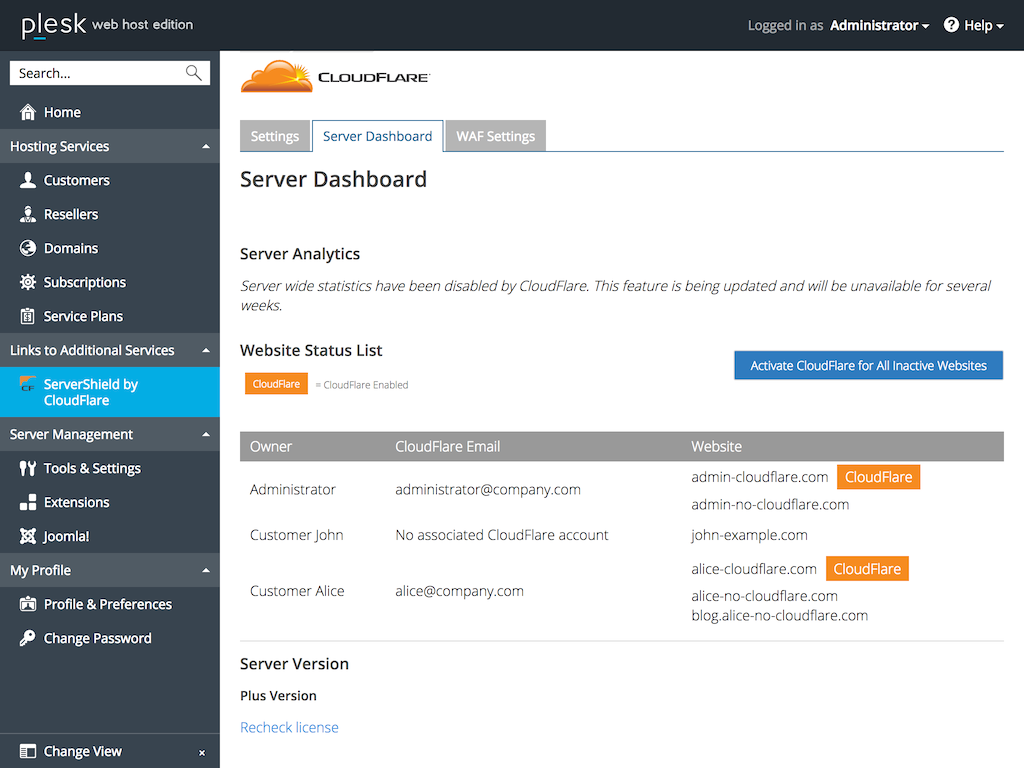Click alice@company.com email cell
Viewport: 1024px width, 768px height.
click(459, 591)
